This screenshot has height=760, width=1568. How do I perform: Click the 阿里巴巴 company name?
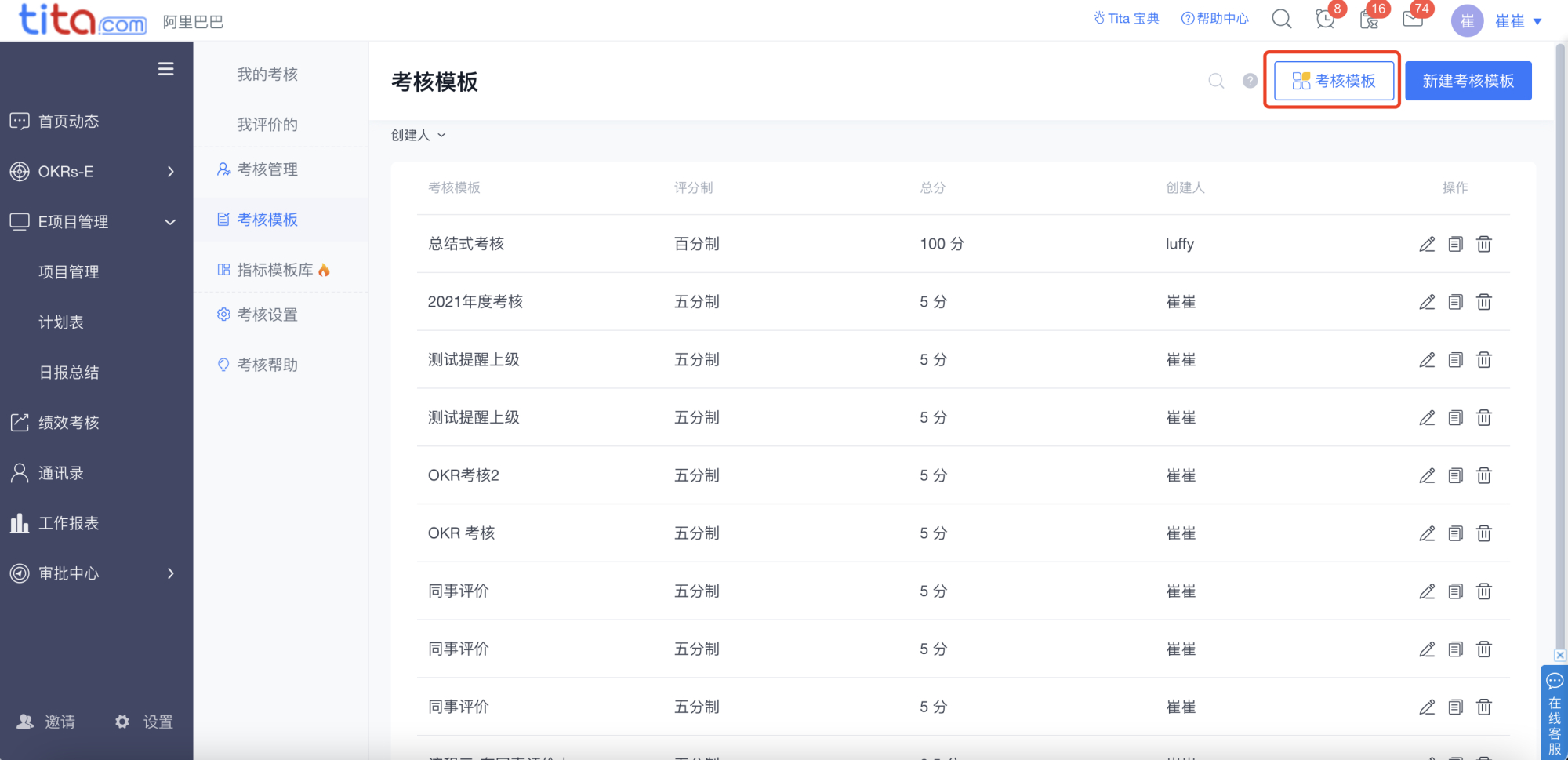click(x=193, y=22)
